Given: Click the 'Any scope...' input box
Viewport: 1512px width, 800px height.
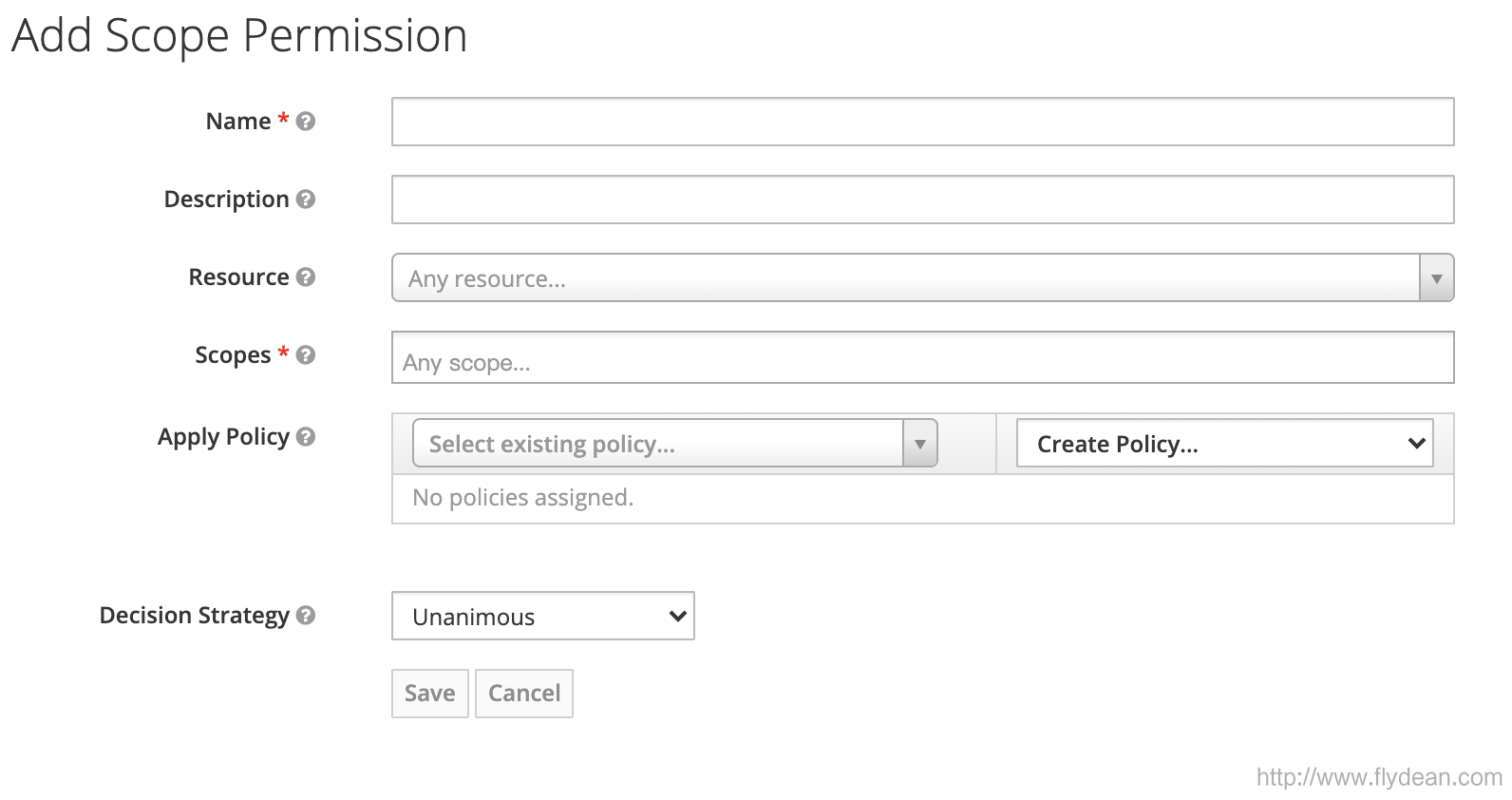Looking at the screenshot, I should (x=921, y=358).
